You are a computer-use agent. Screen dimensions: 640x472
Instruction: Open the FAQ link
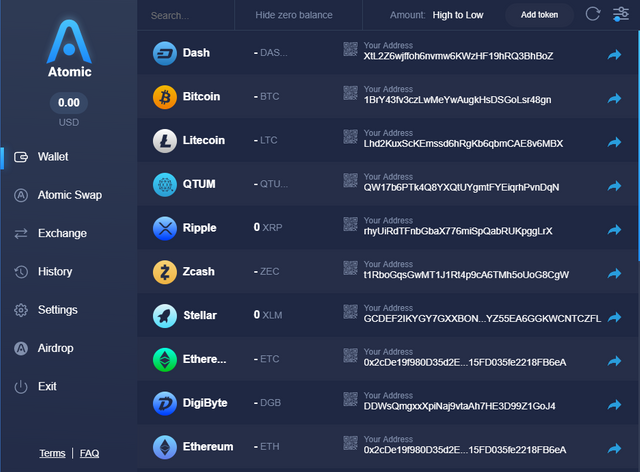click(89, 453)
